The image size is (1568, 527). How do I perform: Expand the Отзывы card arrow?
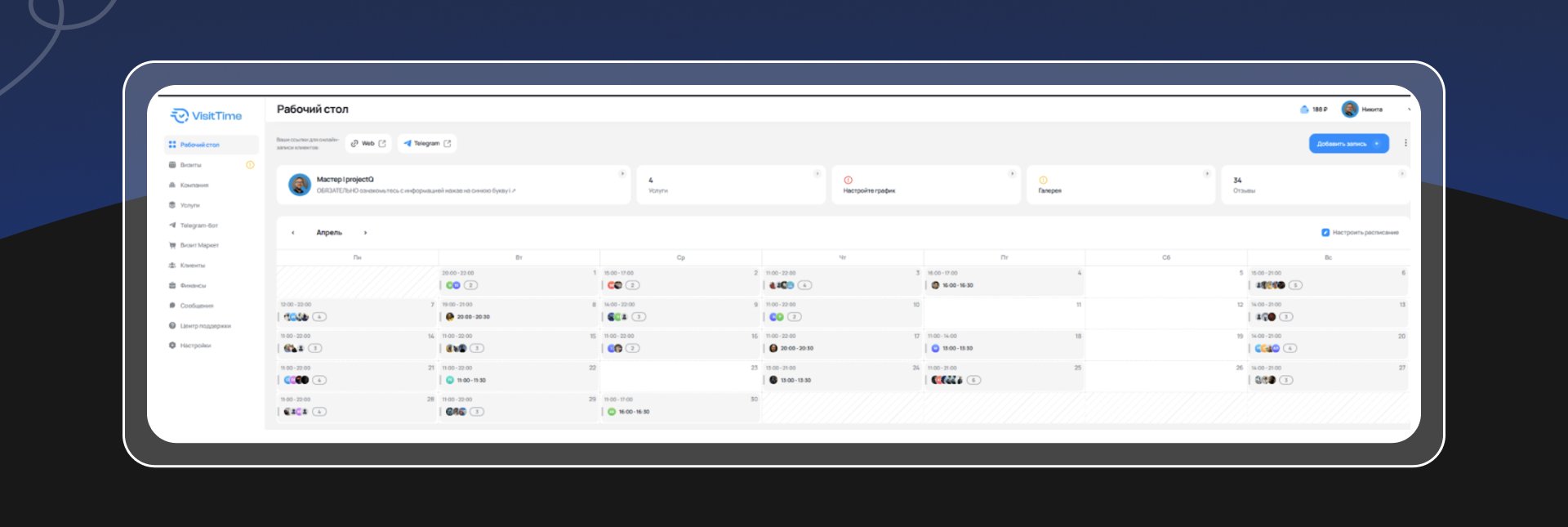click(1401, 173)
